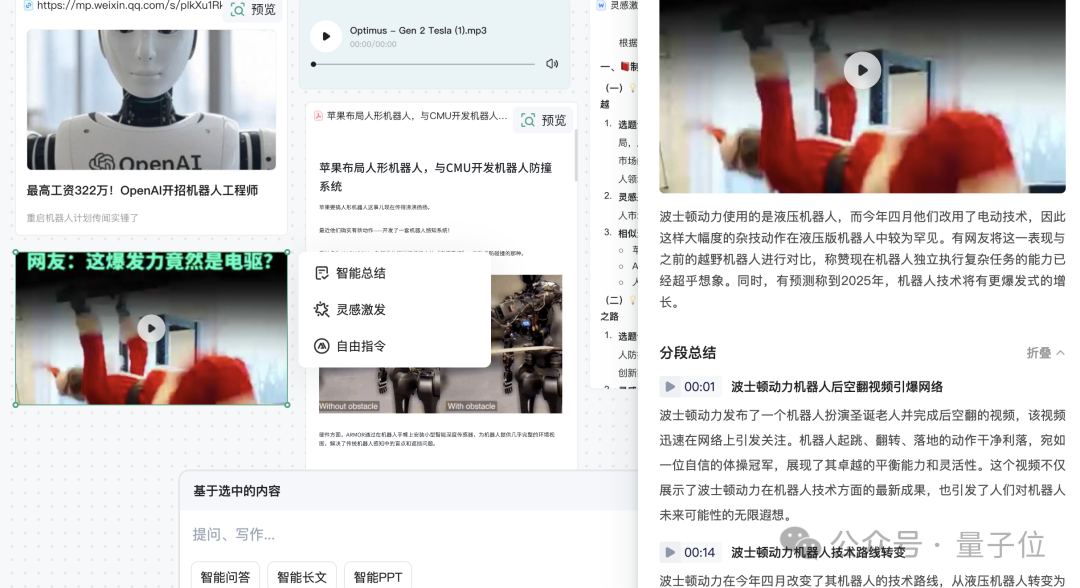The width and height of the screenshot is (1080, 588).
Task: Play the selected Santa robot video thumbnail
Action: click(x=152, y=328)
